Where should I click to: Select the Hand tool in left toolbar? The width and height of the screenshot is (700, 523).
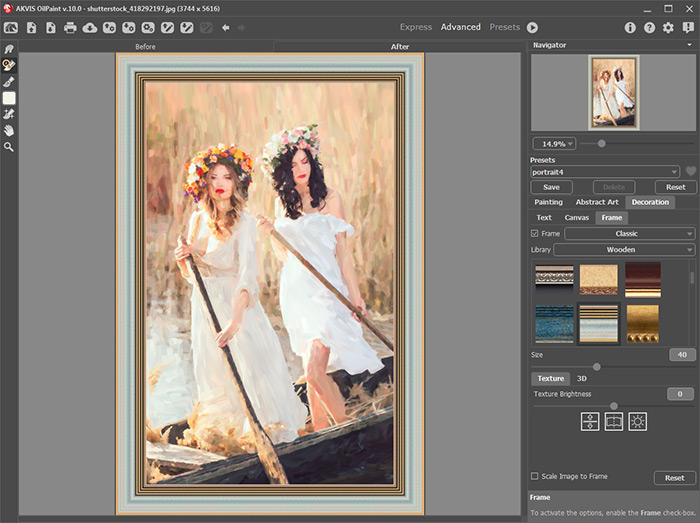pos(9,130)
